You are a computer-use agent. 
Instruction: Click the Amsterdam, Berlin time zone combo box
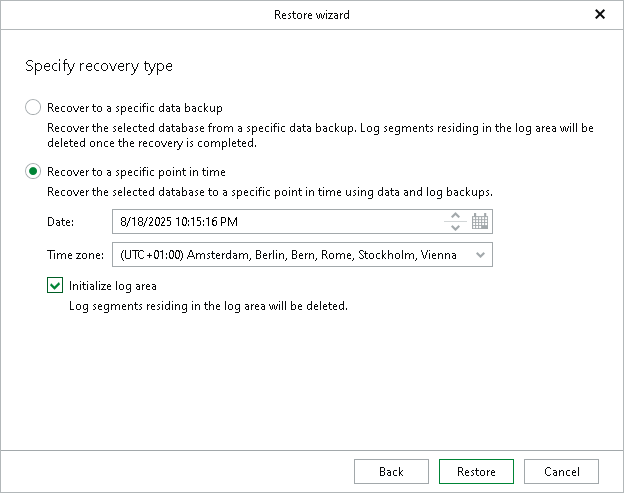coord(288,255)
